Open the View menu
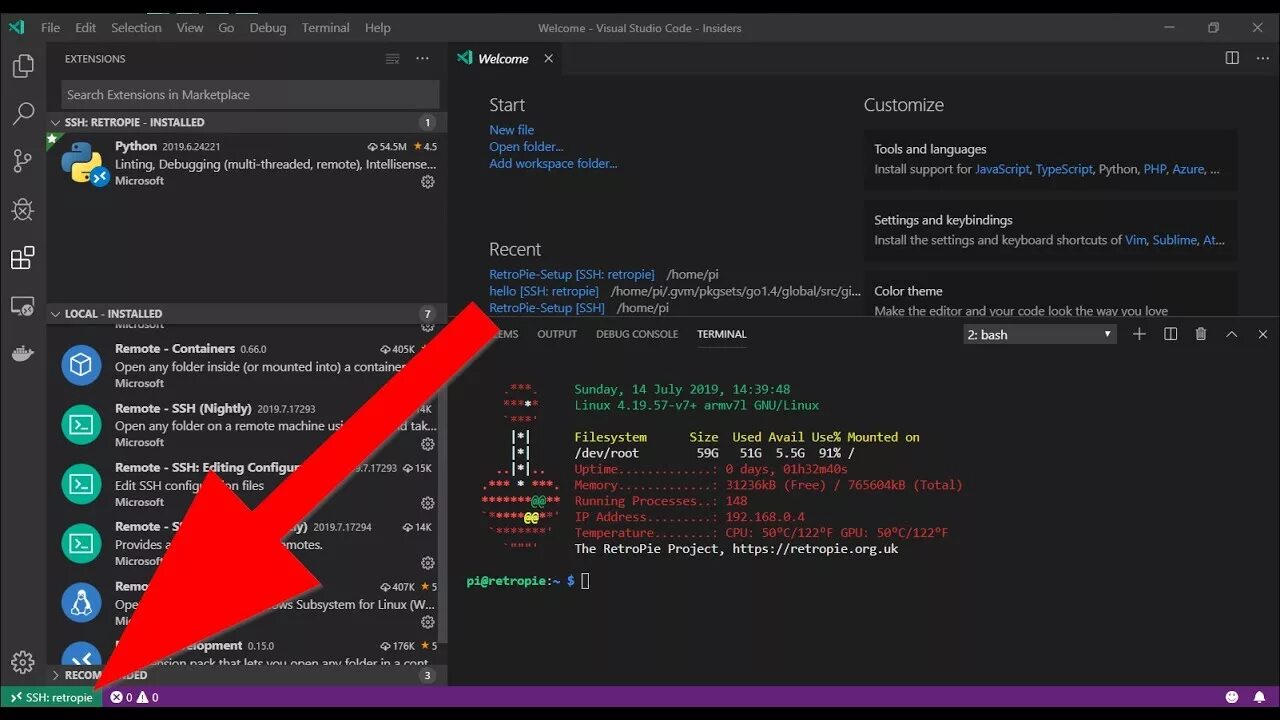This screenshot has height=720, width=1280. [190, 28]
